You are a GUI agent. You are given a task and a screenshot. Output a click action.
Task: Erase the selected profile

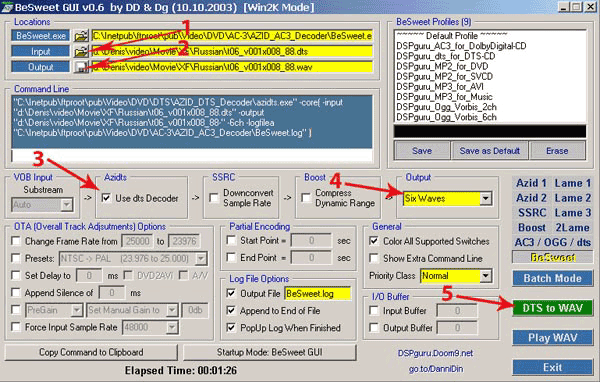tap(557, 150)
